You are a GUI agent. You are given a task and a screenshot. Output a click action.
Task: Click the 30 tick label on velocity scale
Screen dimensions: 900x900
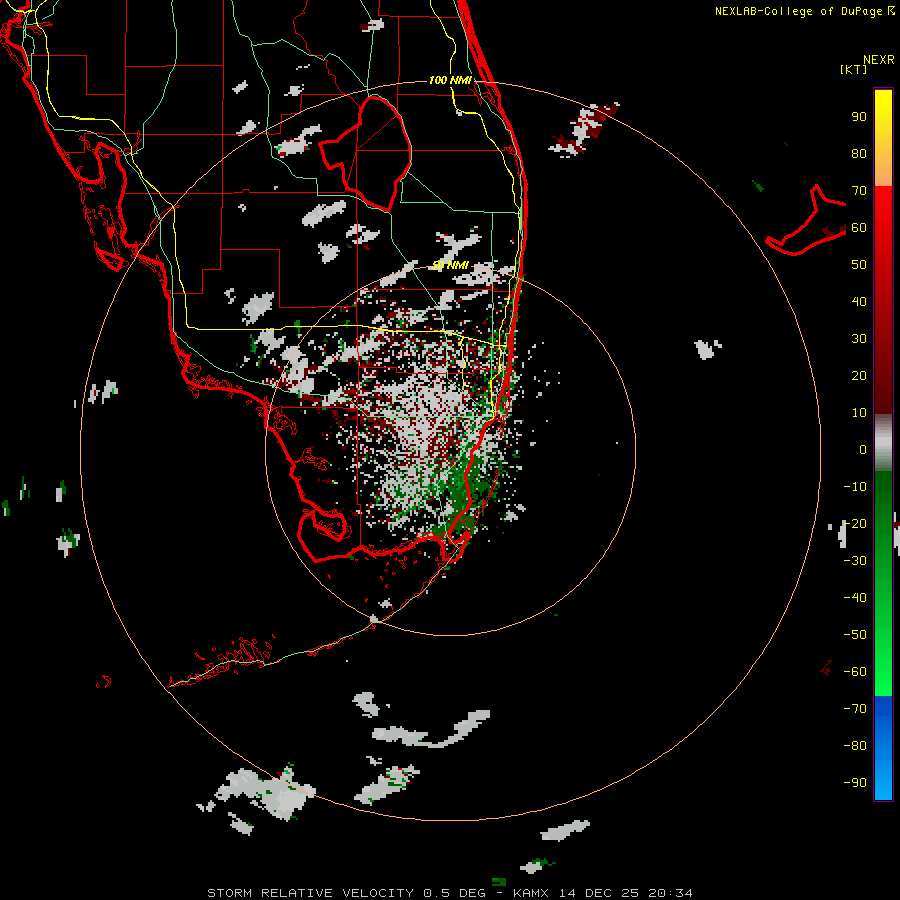pyautogui.click(x=859, y=339)
